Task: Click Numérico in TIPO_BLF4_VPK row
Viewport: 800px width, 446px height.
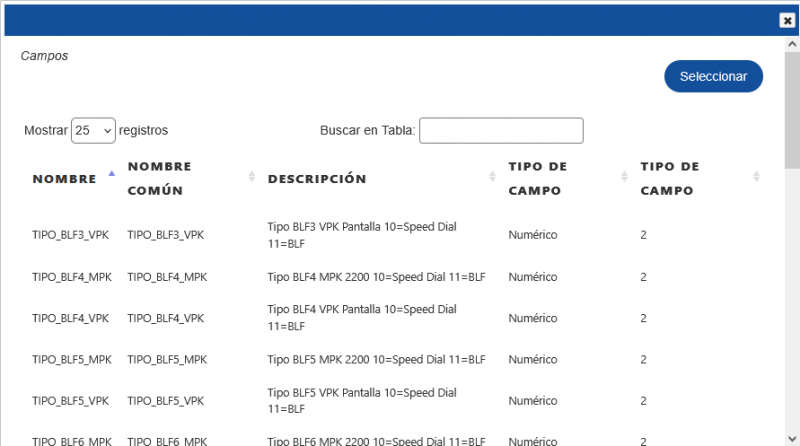Action: (533, 318)
